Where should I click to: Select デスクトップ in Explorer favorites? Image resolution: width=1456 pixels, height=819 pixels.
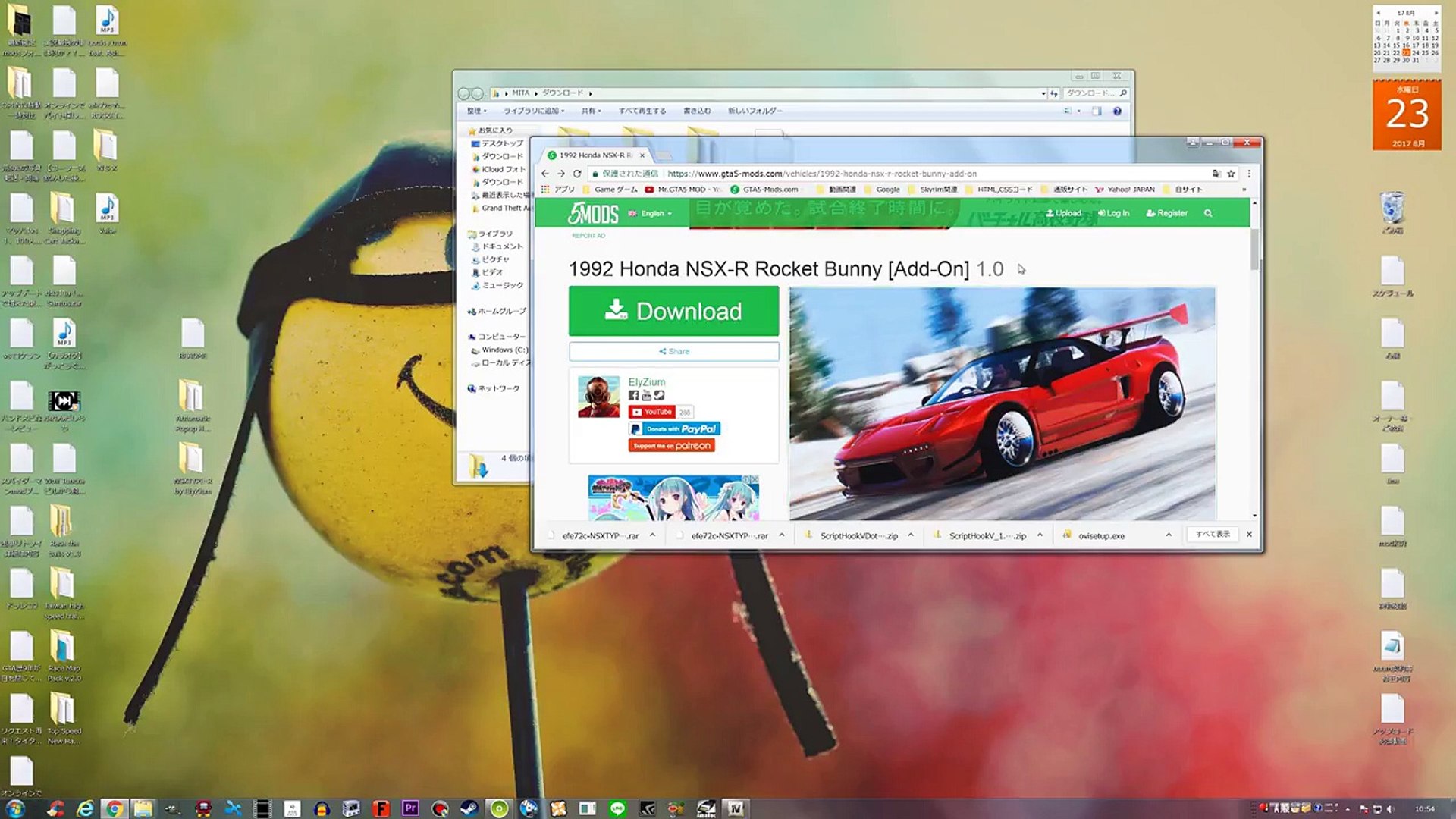497,143
